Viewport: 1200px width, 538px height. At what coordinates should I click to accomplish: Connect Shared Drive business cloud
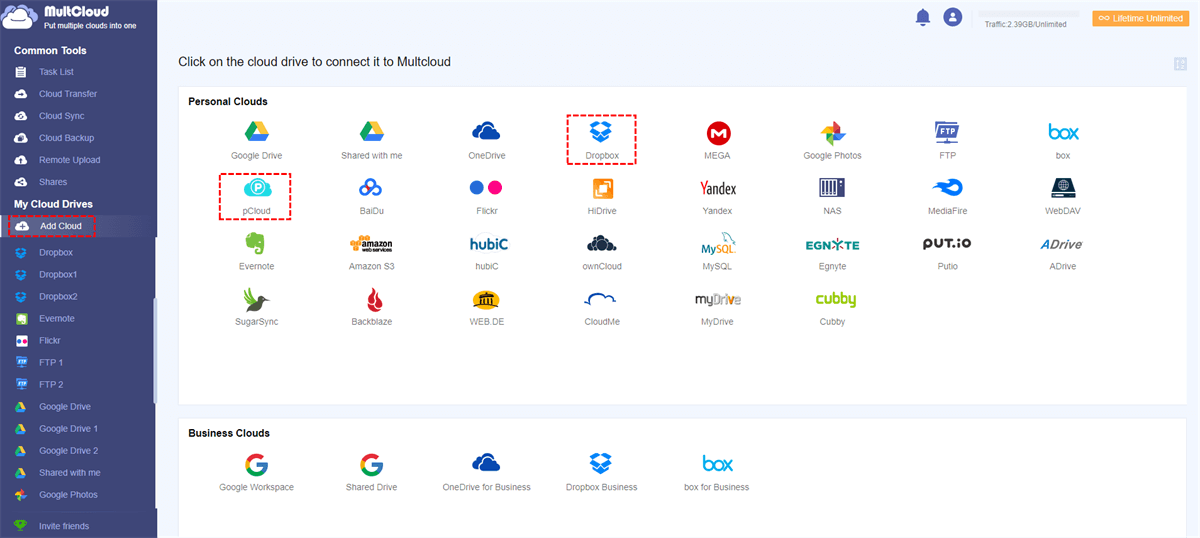pyautogui.click(x=371, y=473)
